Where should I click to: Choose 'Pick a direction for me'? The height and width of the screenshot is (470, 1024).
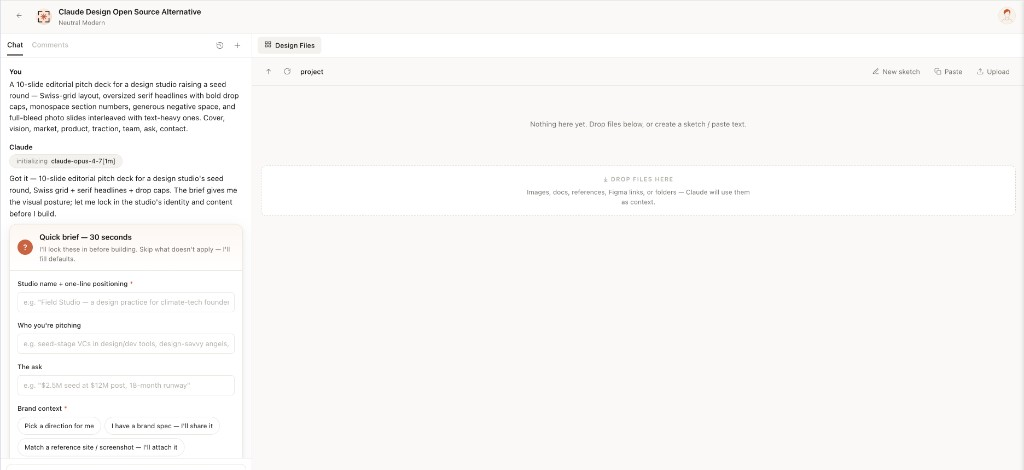tap(59, 426)
